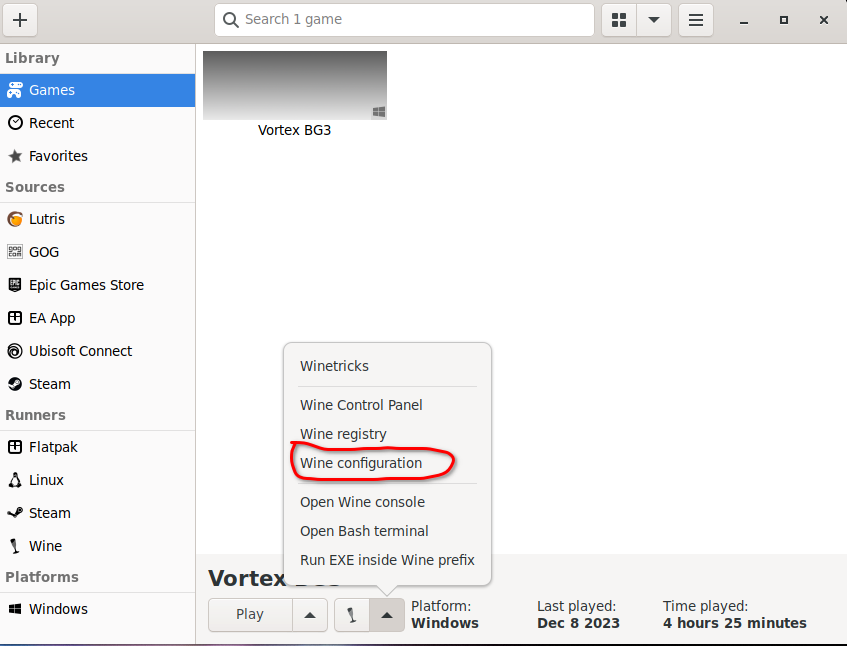
Task: Expand the Play options arrow
Action: click(310, 615)
